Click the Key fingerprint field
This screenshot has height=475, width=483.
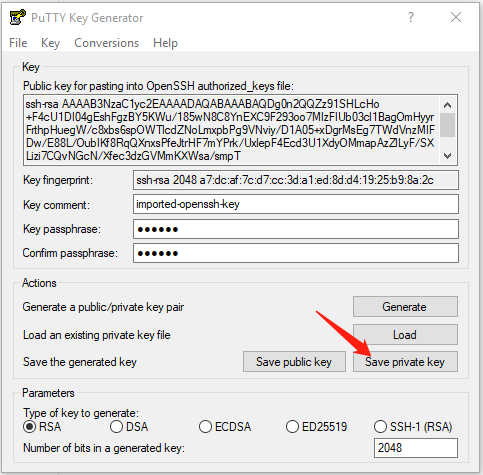pos(296,180)
